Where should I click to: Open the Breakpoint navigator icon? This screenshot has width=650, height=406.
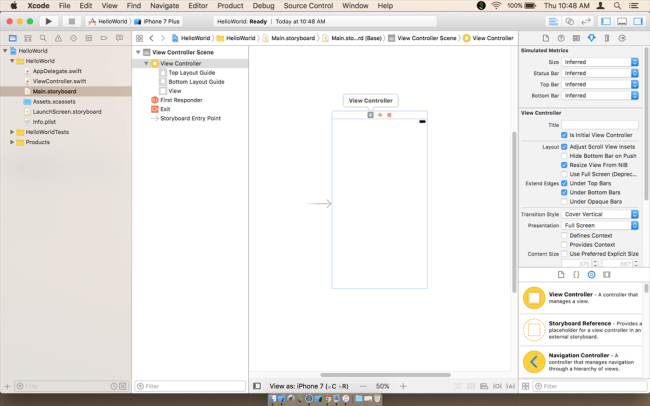click(x=104, y=38)
